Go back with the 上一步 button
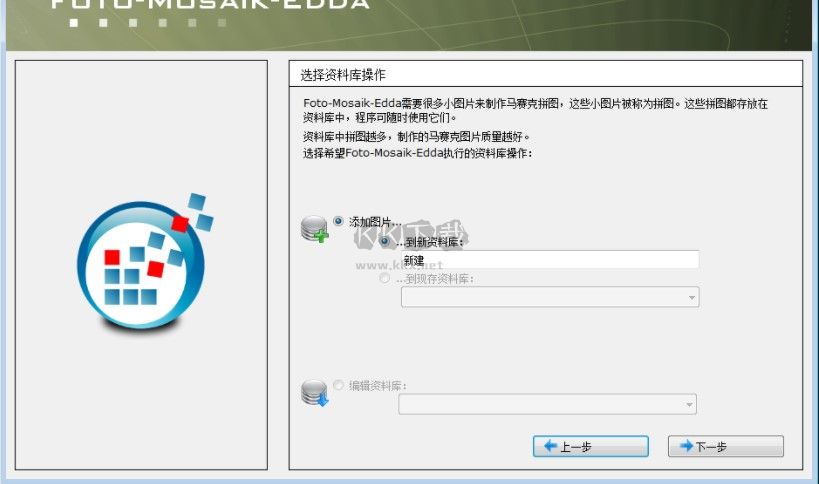The width and height of the screenshot is (819, 484). (591, 446)
